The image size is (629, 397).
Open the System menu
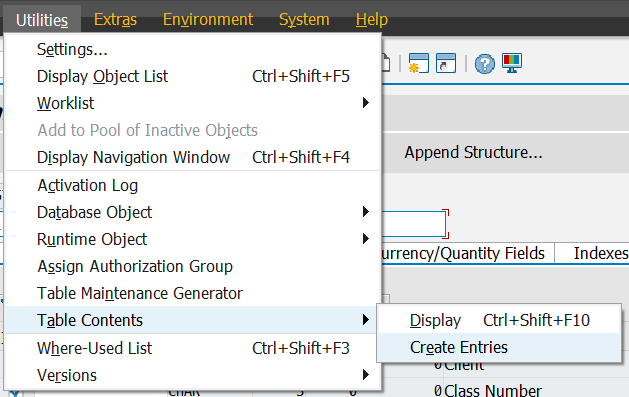[304, 19]
